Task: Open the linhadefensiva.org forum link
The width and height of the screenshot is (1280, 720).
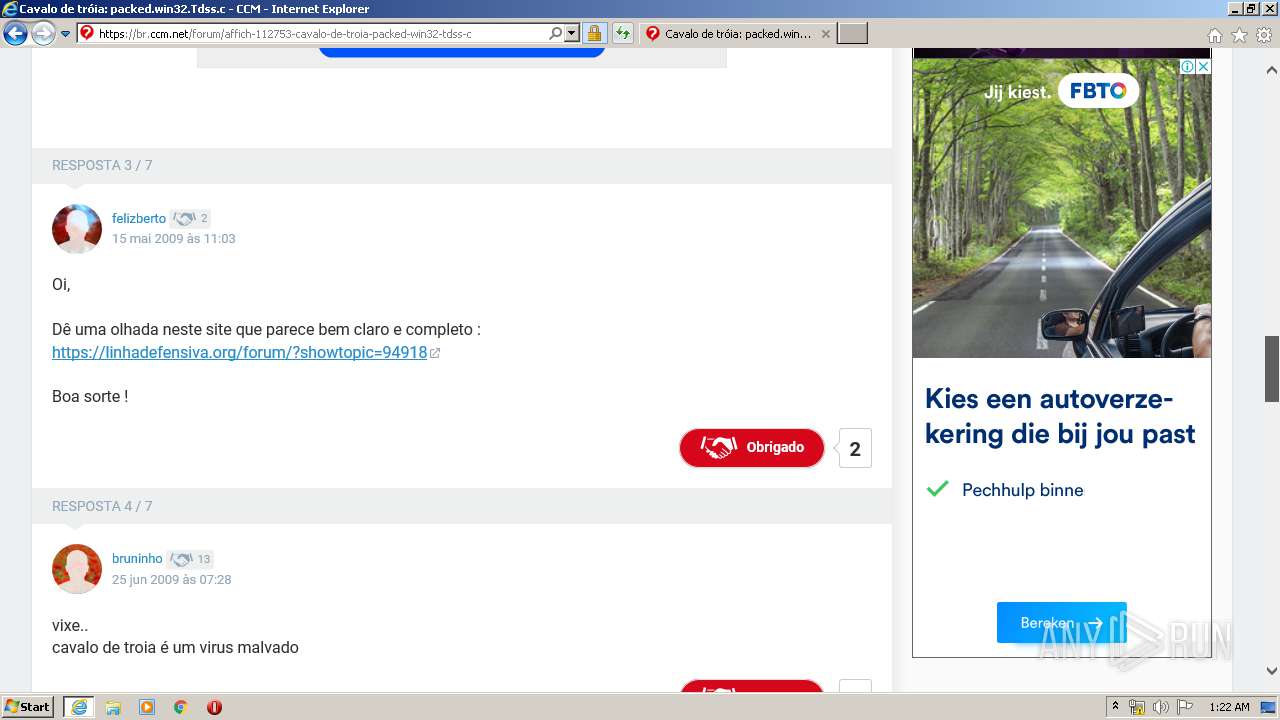Action: [240, 352]
